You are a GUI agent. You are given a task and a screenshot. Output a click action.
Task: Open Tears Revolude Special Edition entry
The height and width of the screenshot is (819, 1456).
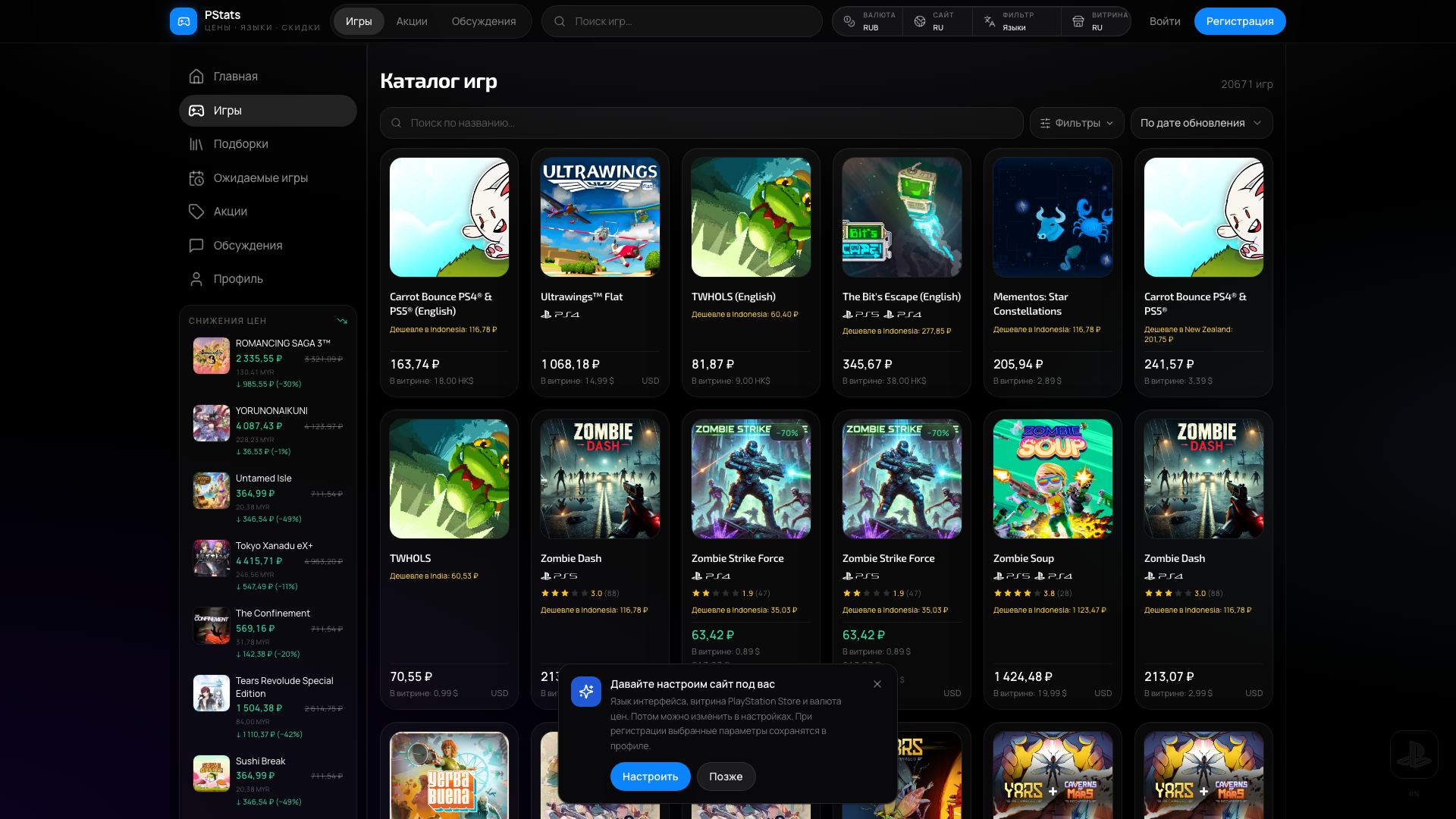[x=268, y=707]
